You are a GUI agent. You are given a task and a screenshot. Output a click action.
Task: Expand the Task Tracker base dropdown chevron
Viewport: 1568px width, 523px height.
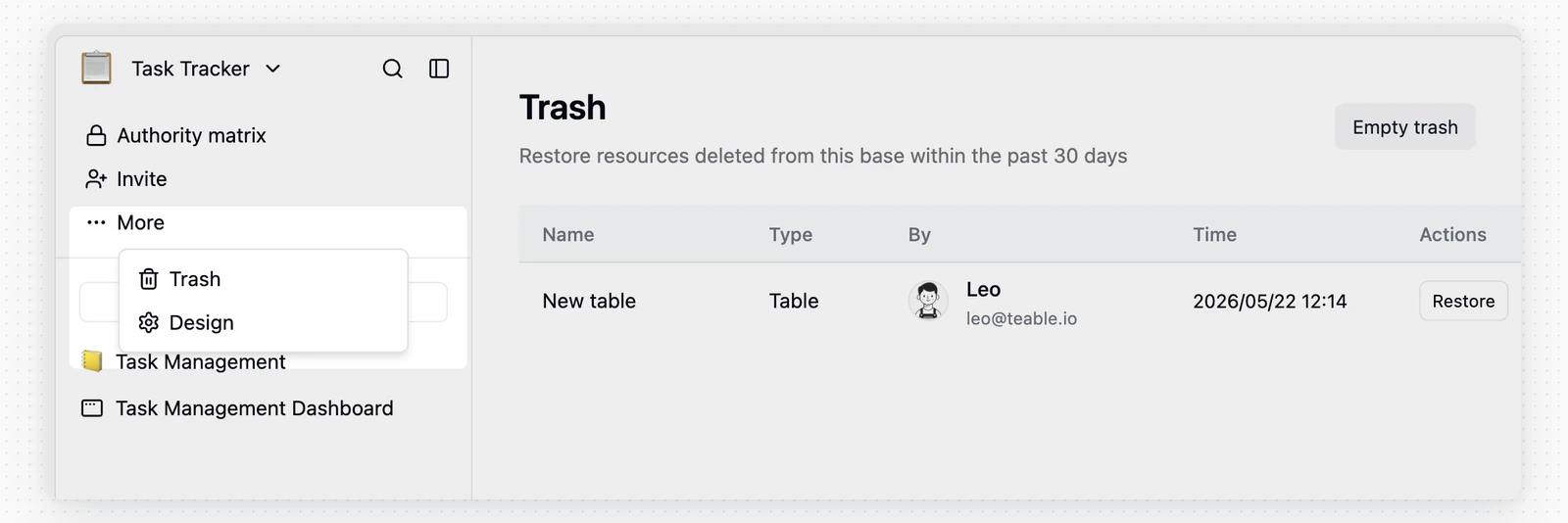tap(273, 69)
